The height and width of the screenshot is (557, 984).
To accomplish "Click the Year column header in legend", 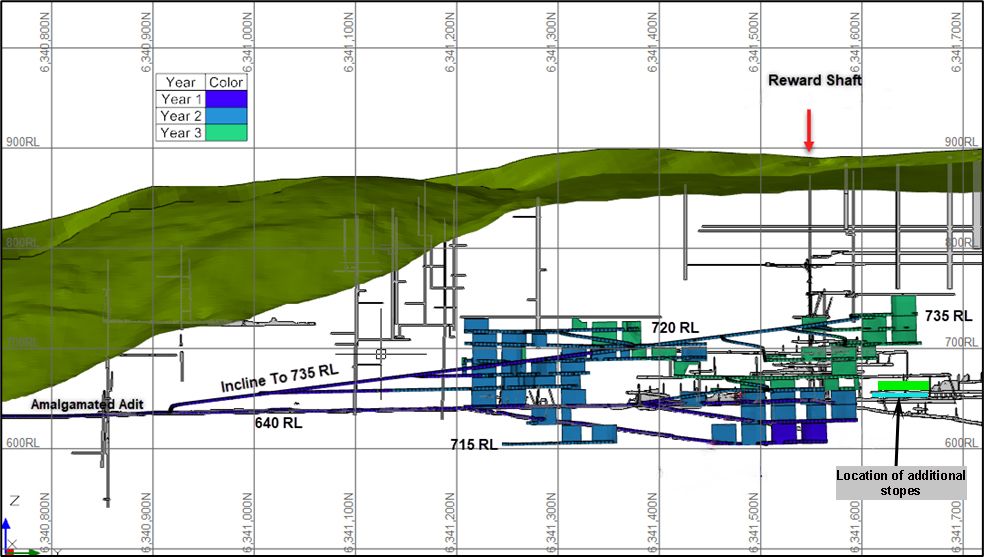I will [x=180, y=82].
